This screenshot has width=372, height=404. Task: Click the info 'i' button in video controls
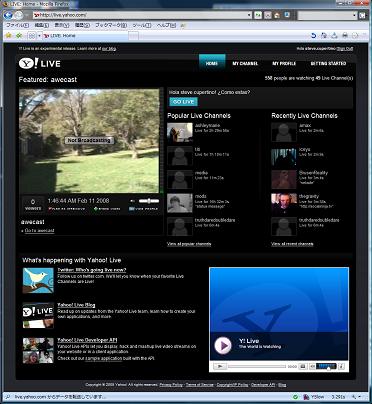341,367
